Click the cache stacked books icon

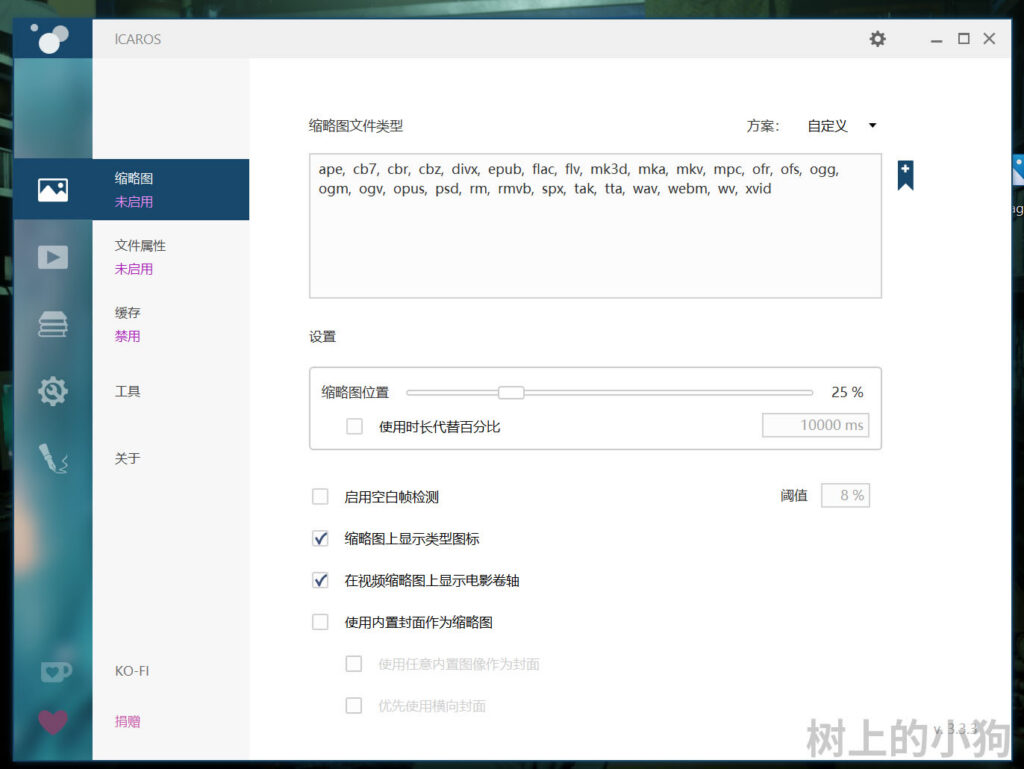click(52, 324)
